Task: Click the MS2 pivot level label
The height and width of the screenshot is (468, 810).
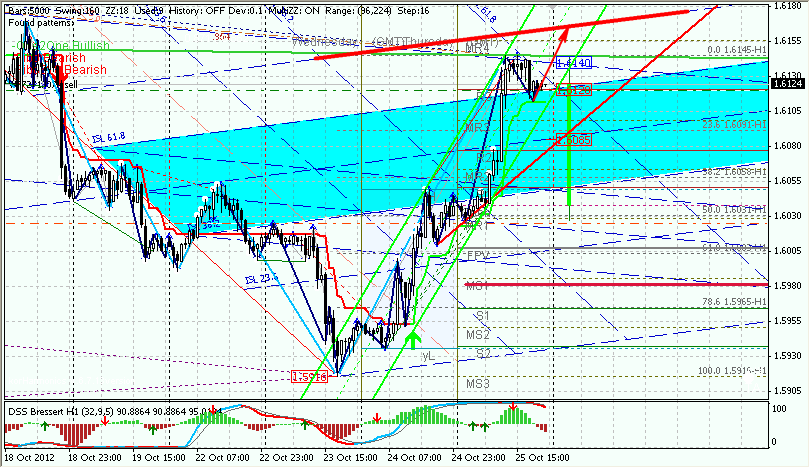Action: click(x=477, y=335)
